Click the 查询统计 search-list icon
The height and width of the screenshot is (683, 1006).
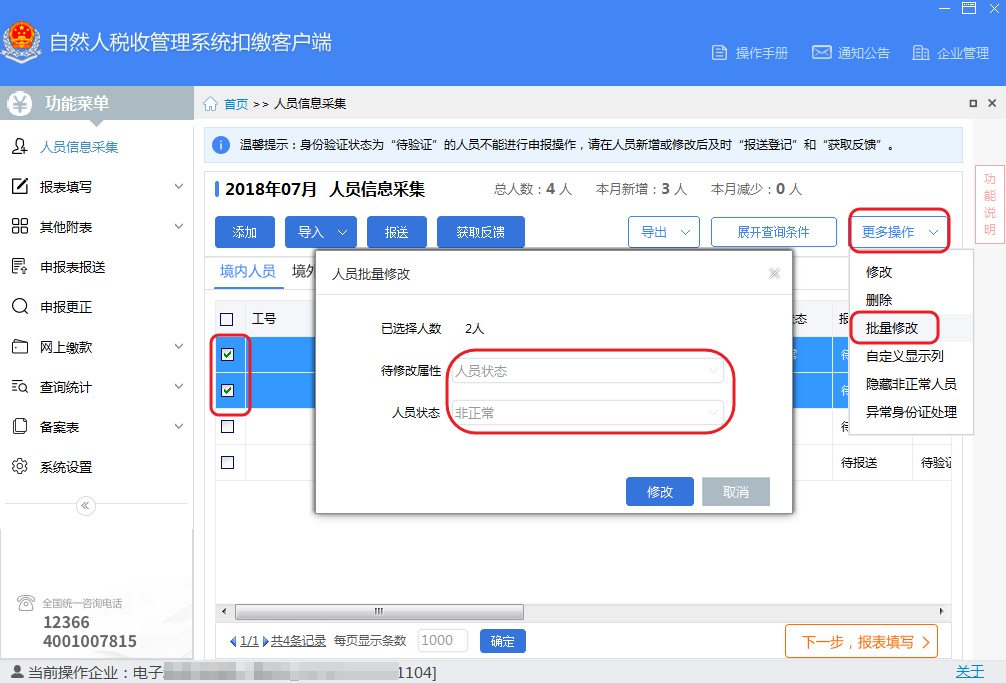click(20, 387)
